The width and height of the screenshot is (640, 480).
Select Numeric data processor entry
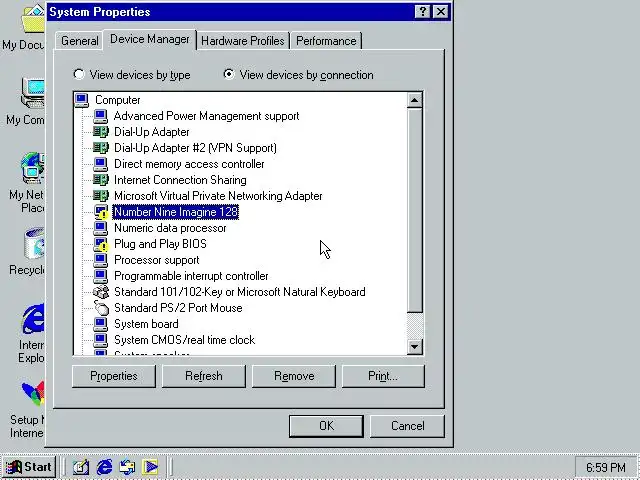point(170,228)
